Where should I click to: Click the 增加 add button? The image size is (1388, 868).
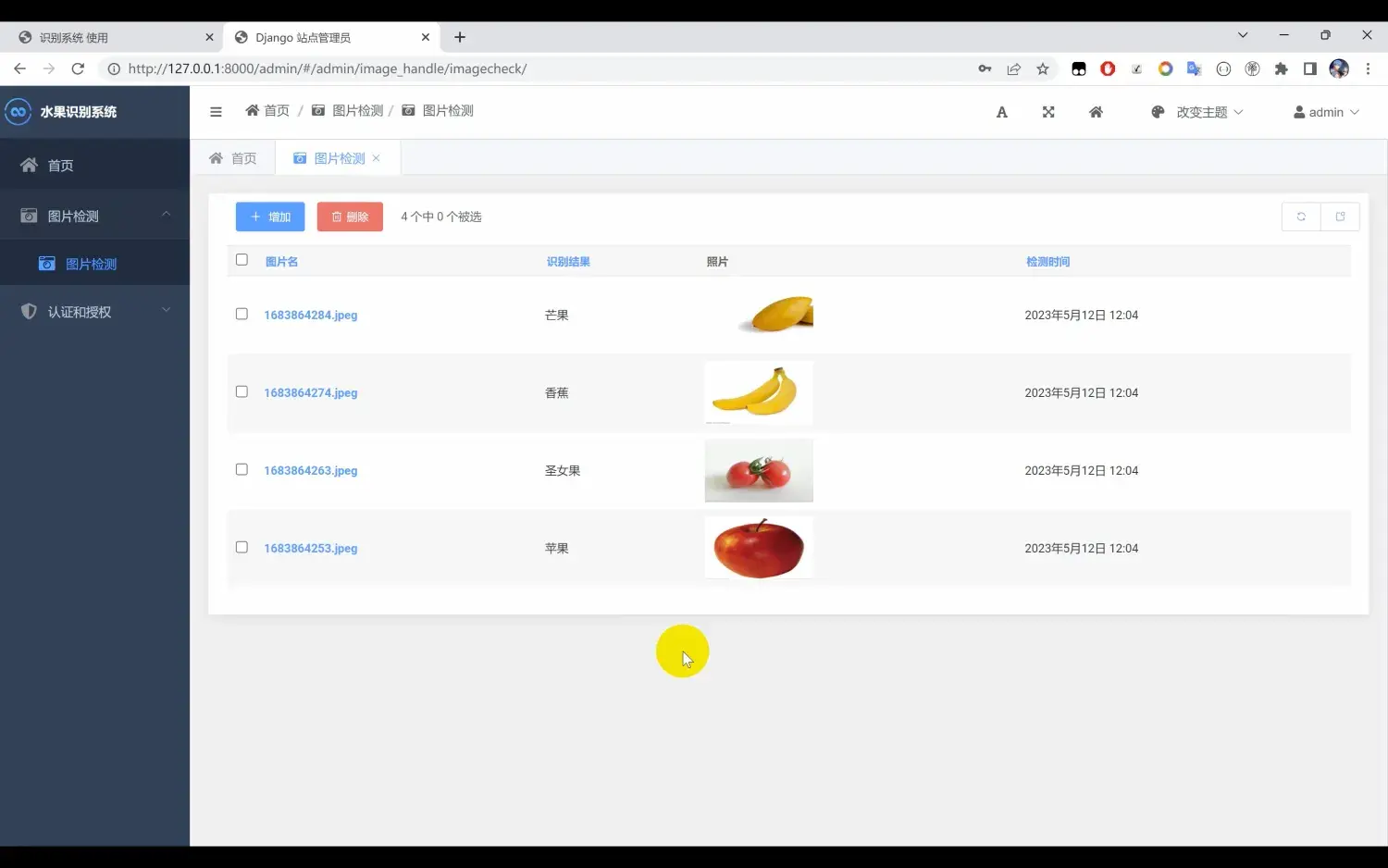pyautogui.click(x=269, y=216)
